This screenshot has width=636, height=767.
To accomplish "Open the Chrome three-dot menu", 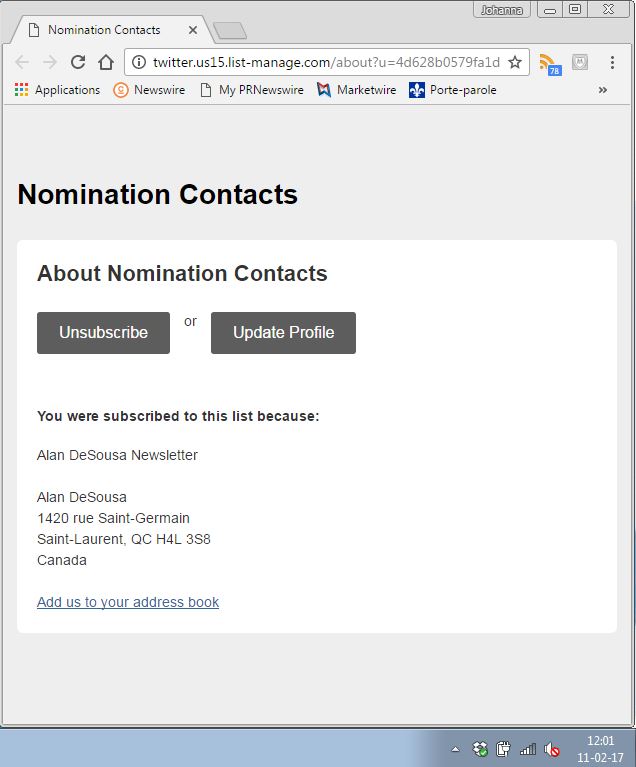I will pyautogui.click(x=612, y=62).
